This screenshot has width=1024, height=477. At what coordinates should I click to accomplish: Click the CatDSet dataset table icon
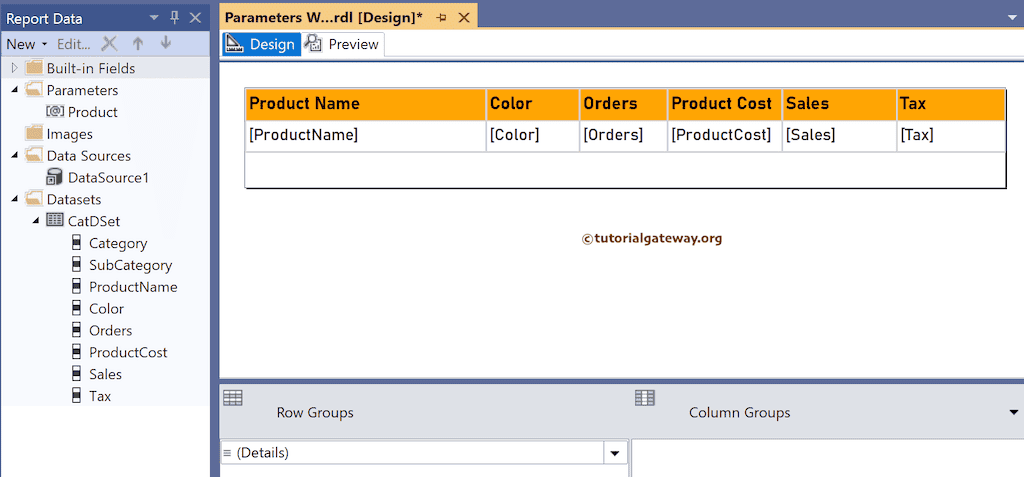55,221
